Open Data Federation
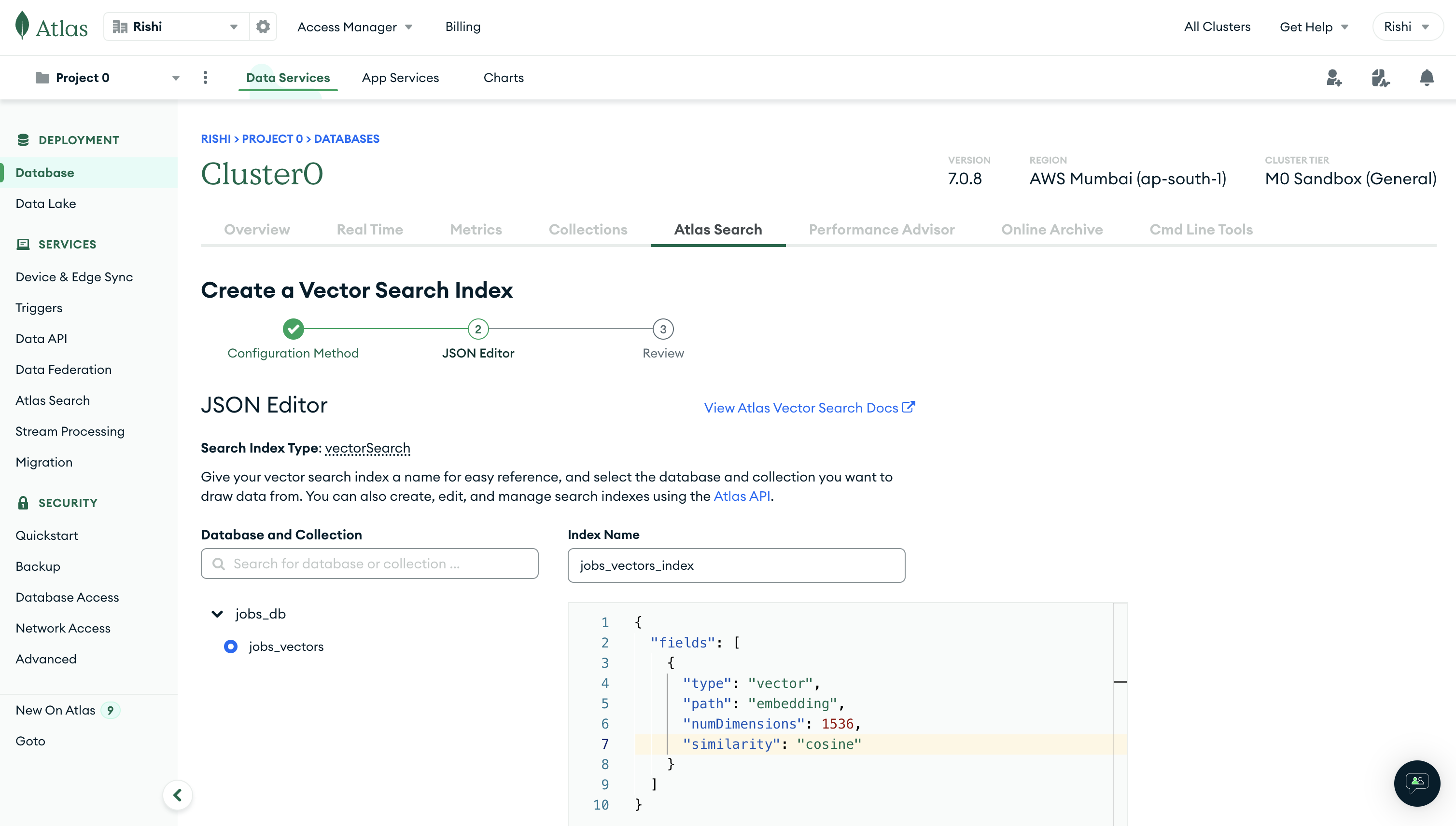Image resolution: width=1456 pixels, height=826 pixels. tap(64, 369)
